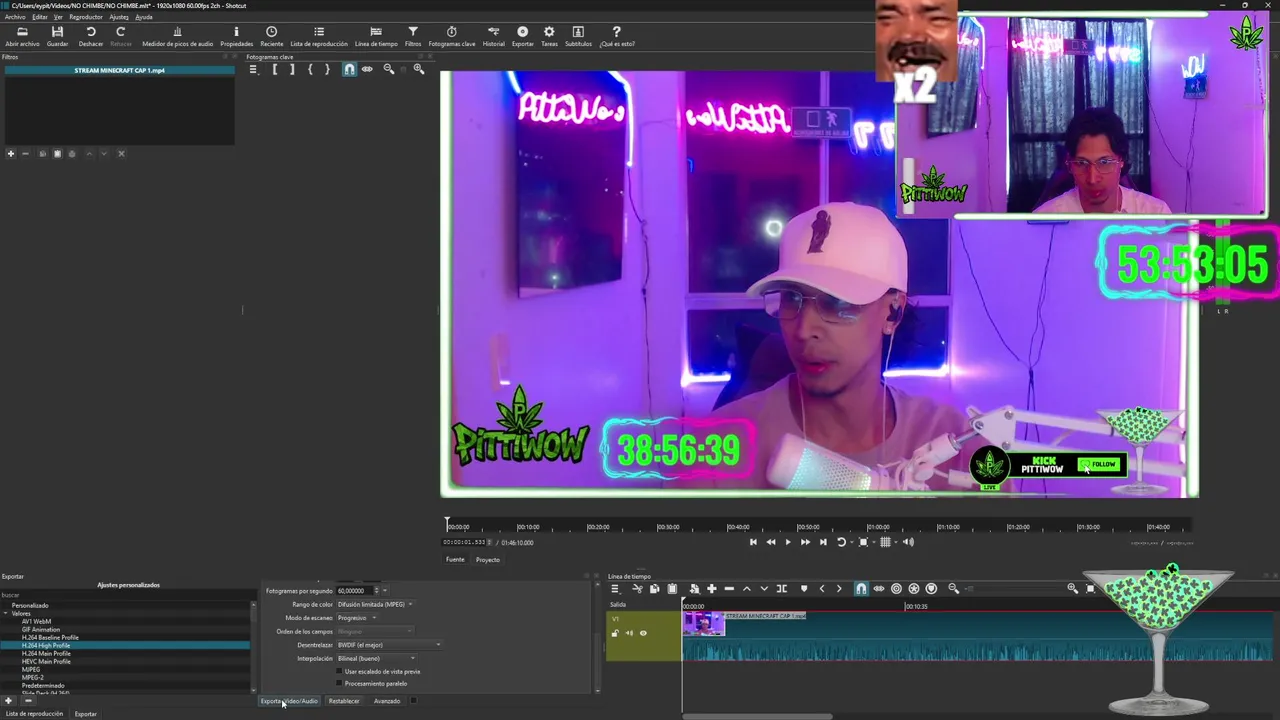Enable Procesamiento paralelo checkbox
The width and height of the screenshot is (1280, 720).
pyautogui.click(x=340, y=684)
